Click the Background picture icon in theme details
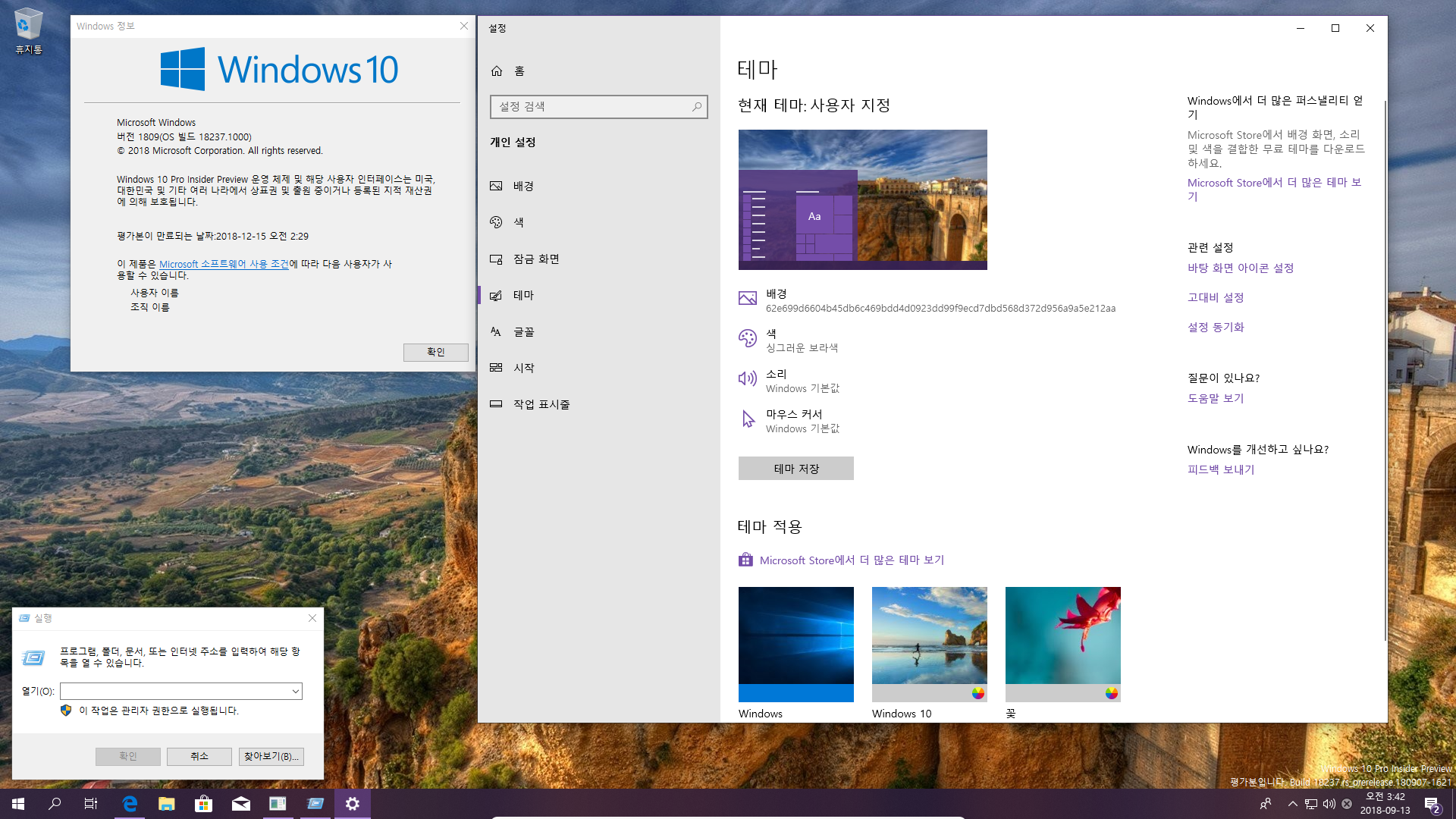 (748, 299)
